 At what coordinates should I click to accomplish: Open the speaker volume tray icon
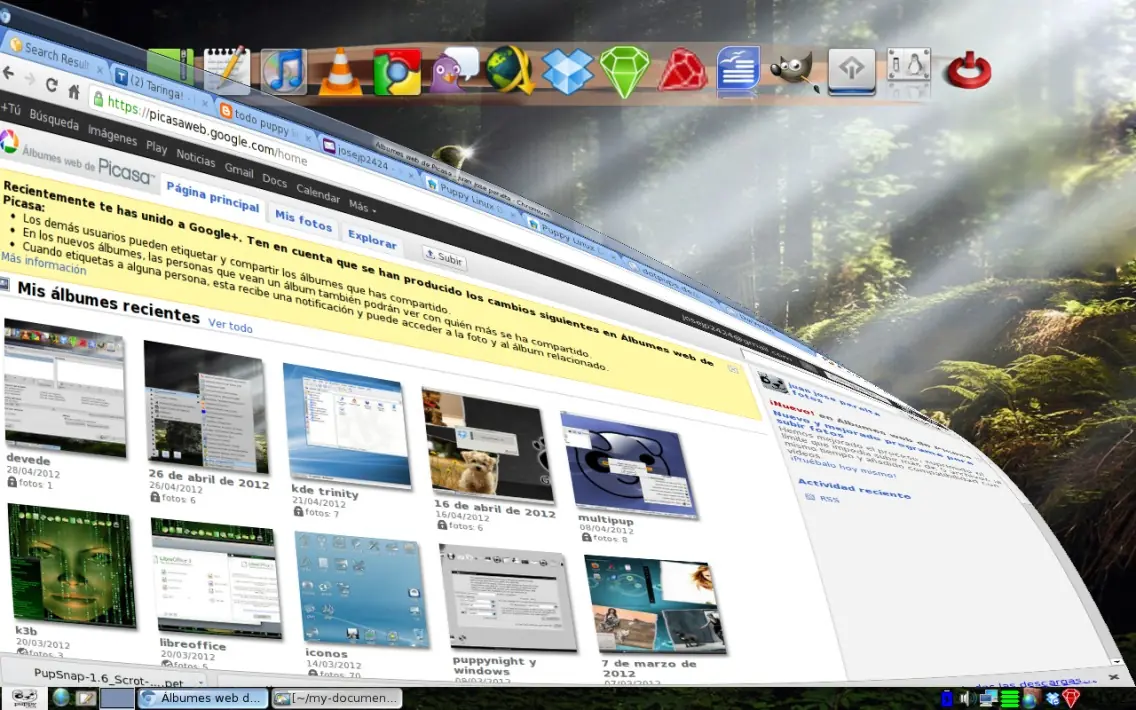(x=966, y=699)
